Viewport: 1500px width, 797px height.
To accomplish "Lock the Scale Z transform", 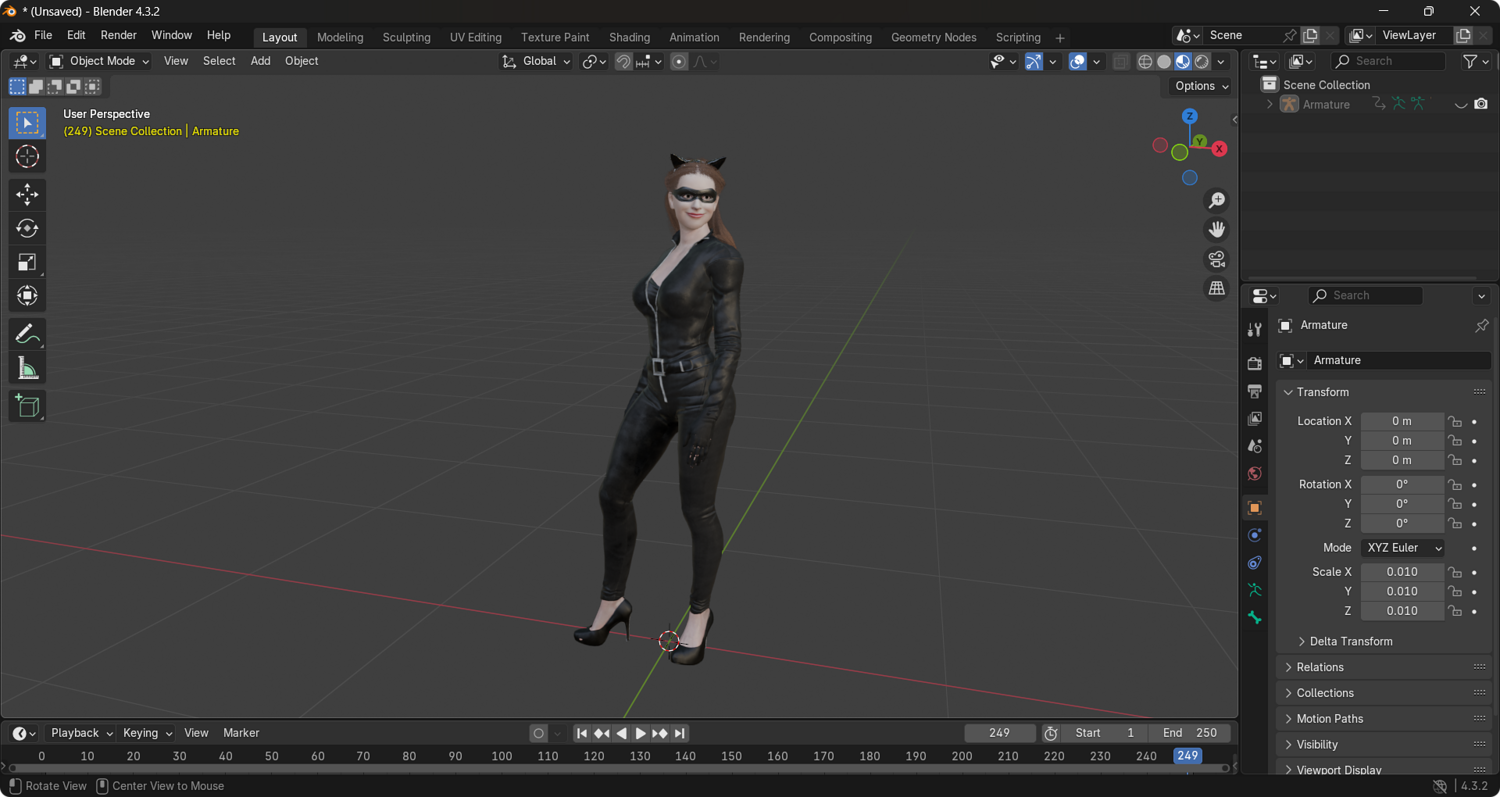I will [x=1456, y=611].
